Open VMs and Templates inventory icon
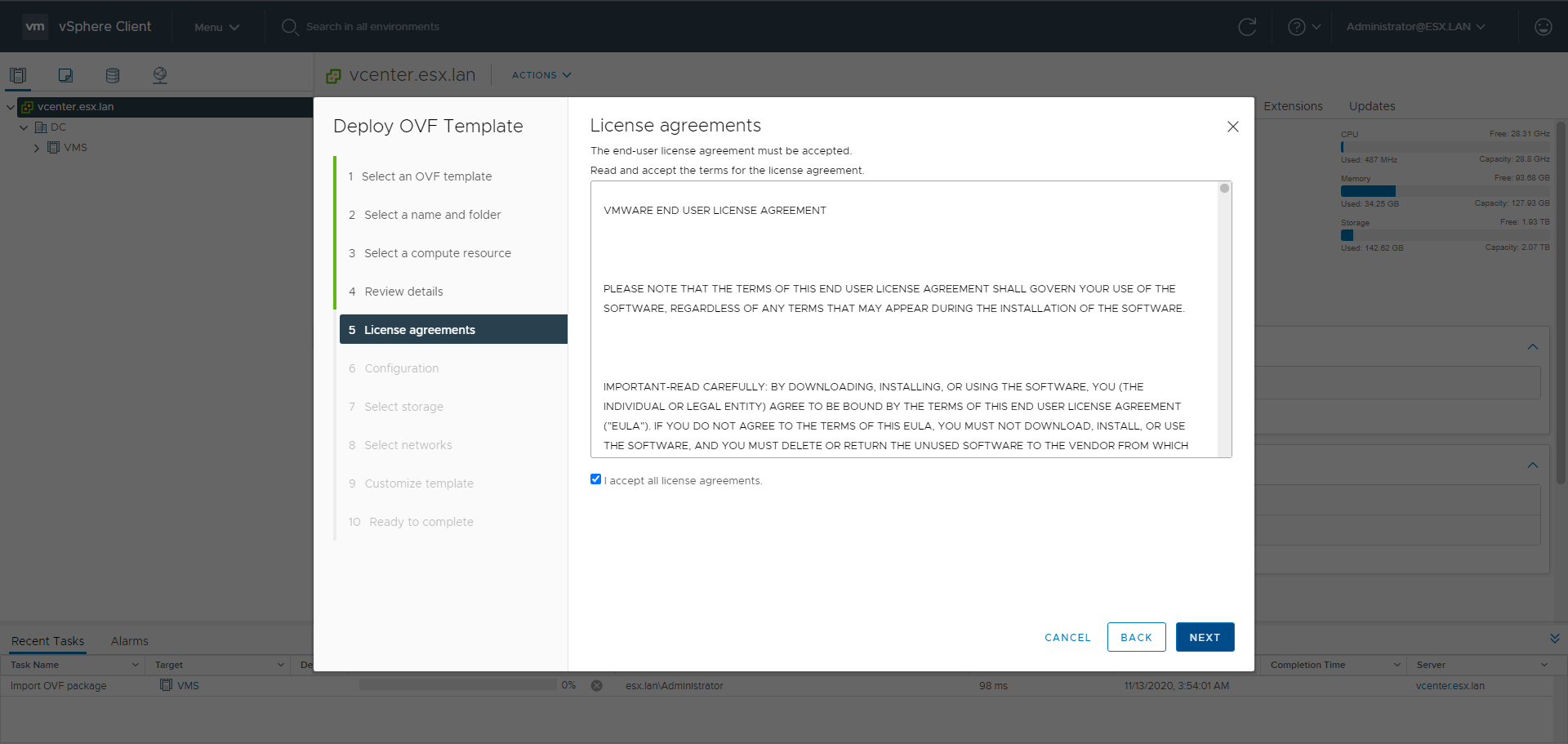 click(65, 75)
